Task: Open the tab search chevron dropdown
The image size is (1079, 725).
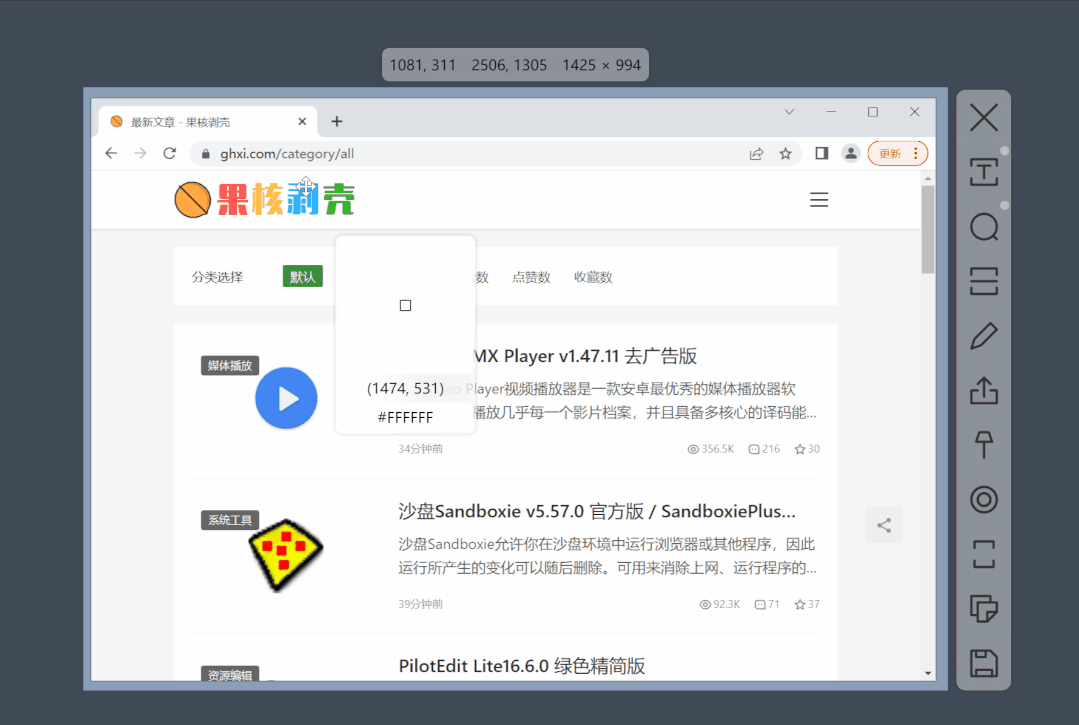Action: [x=789, y=111]
